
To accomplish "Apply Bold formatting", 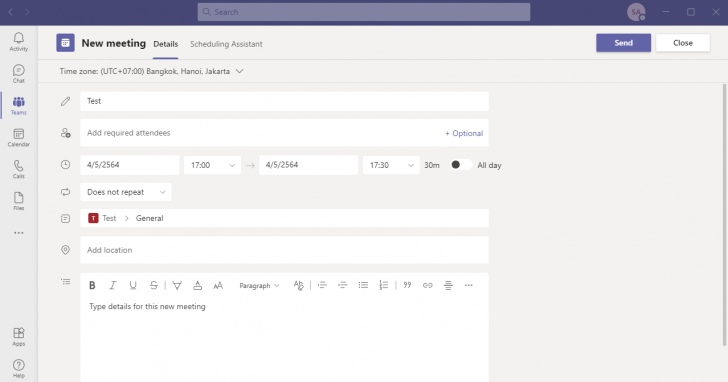I will pos(92,285).
